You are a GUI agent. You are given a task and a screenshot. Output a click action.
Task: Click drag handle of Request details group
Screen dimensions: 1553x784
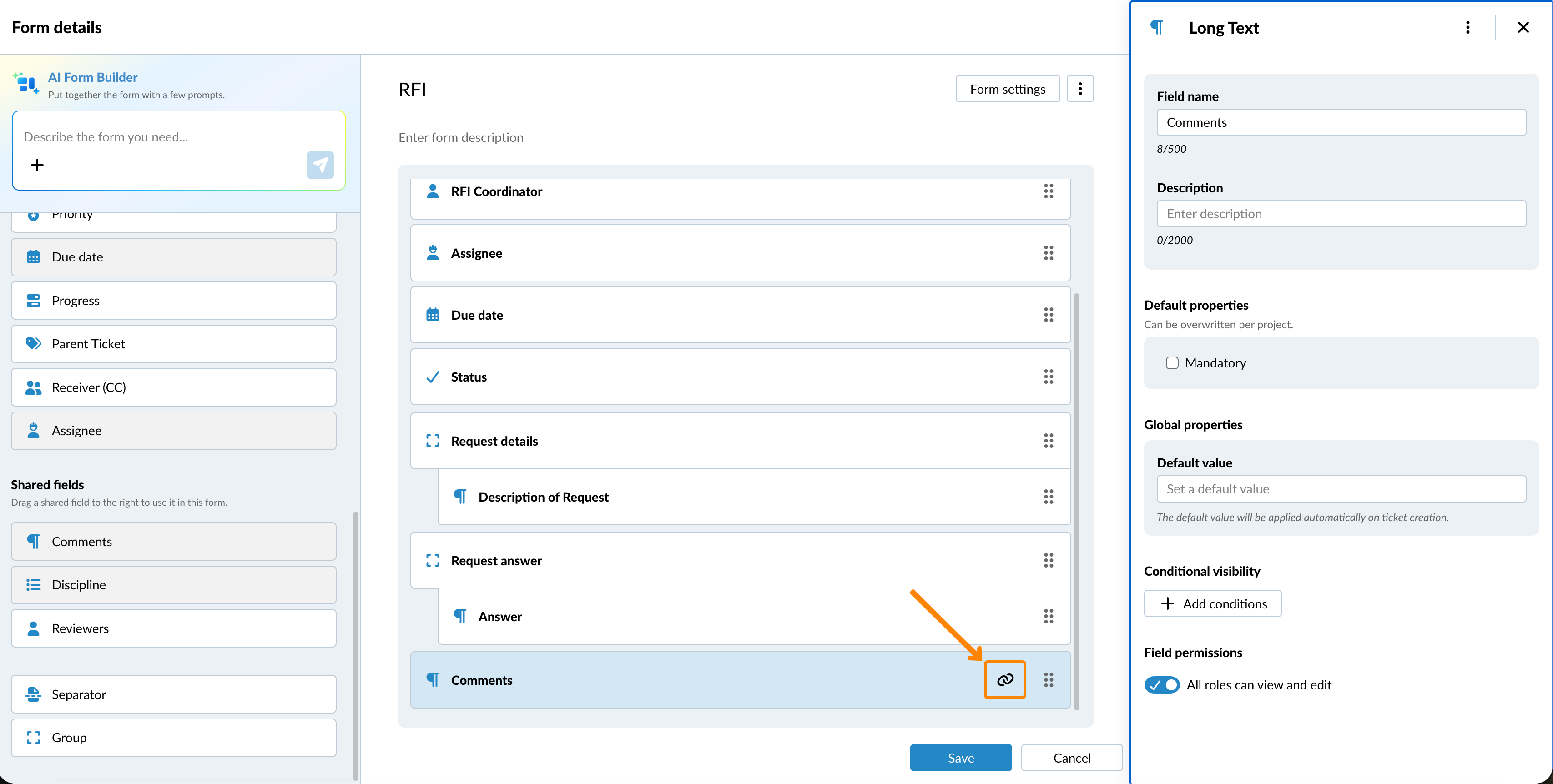(x=1049, y=441)
